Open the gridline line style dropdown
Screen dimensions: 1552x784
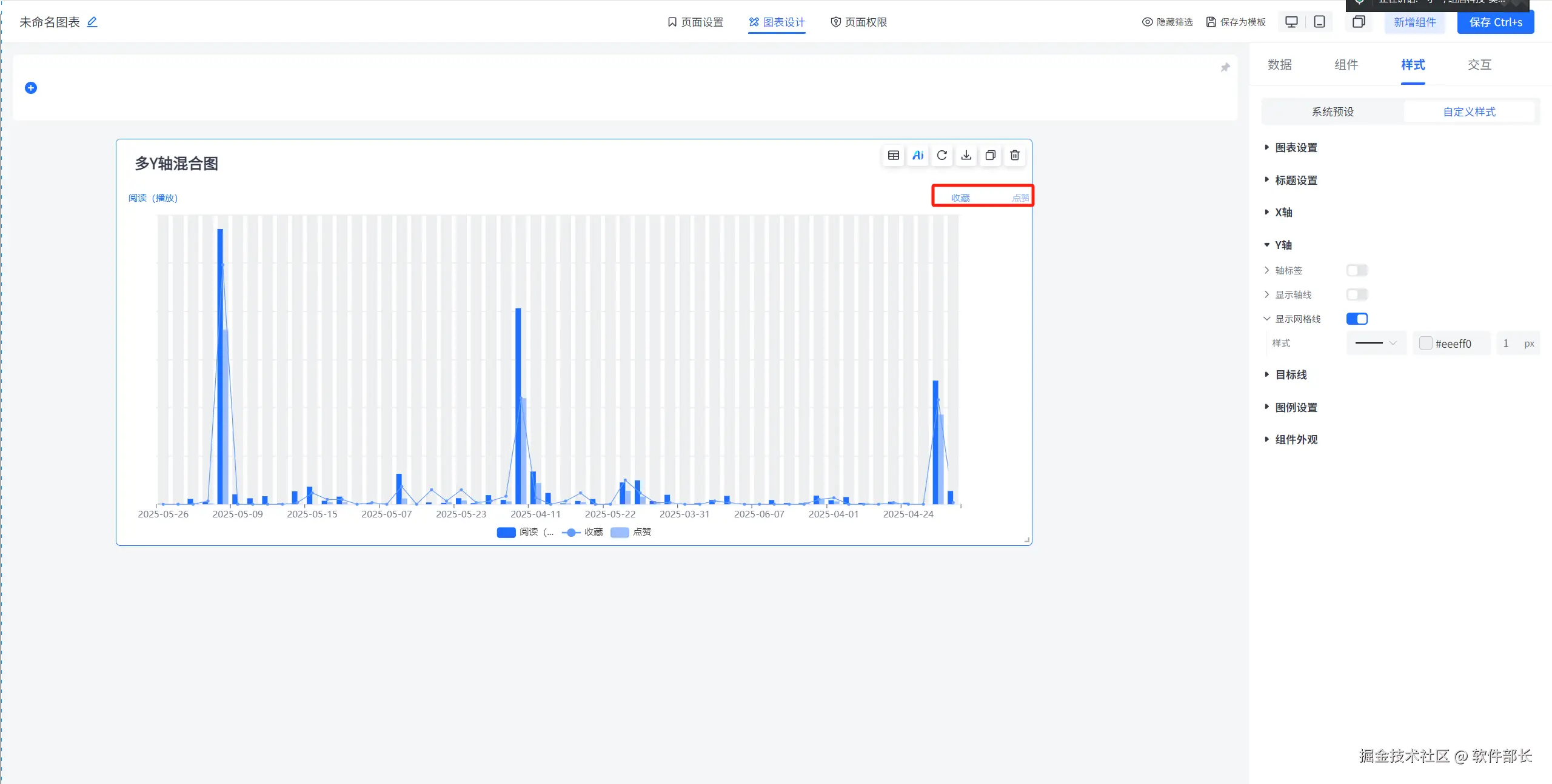click(x=1376, y=344)
